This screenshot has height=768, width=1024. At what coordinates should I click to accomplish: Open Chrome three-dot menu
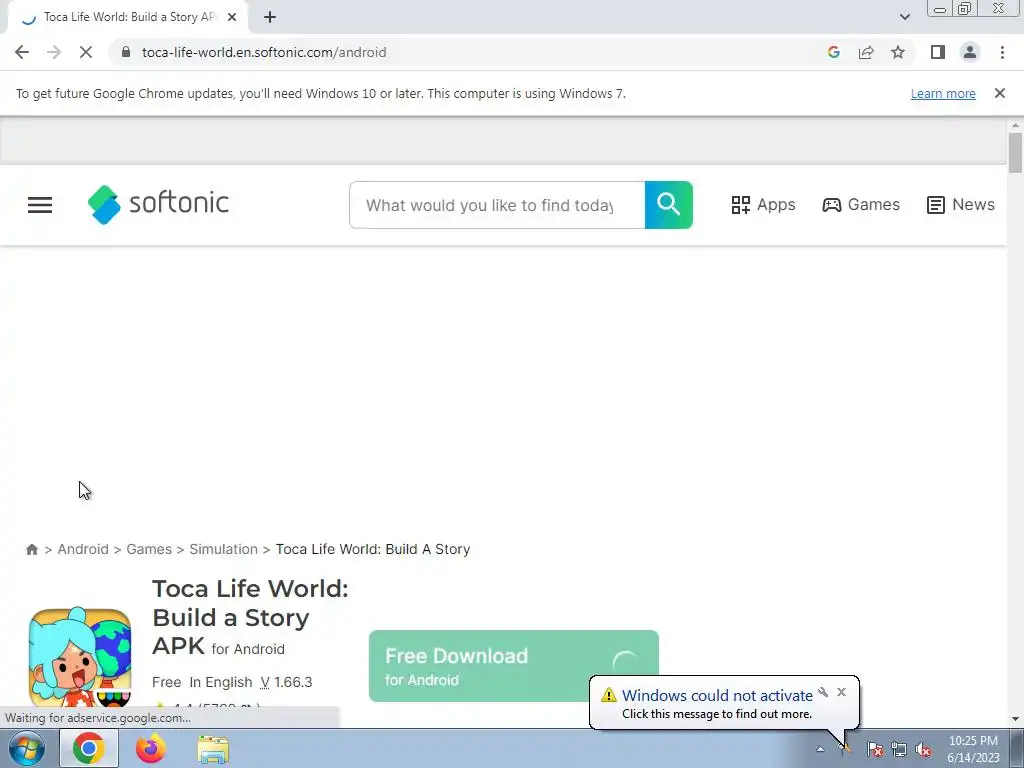(1002, 52)
